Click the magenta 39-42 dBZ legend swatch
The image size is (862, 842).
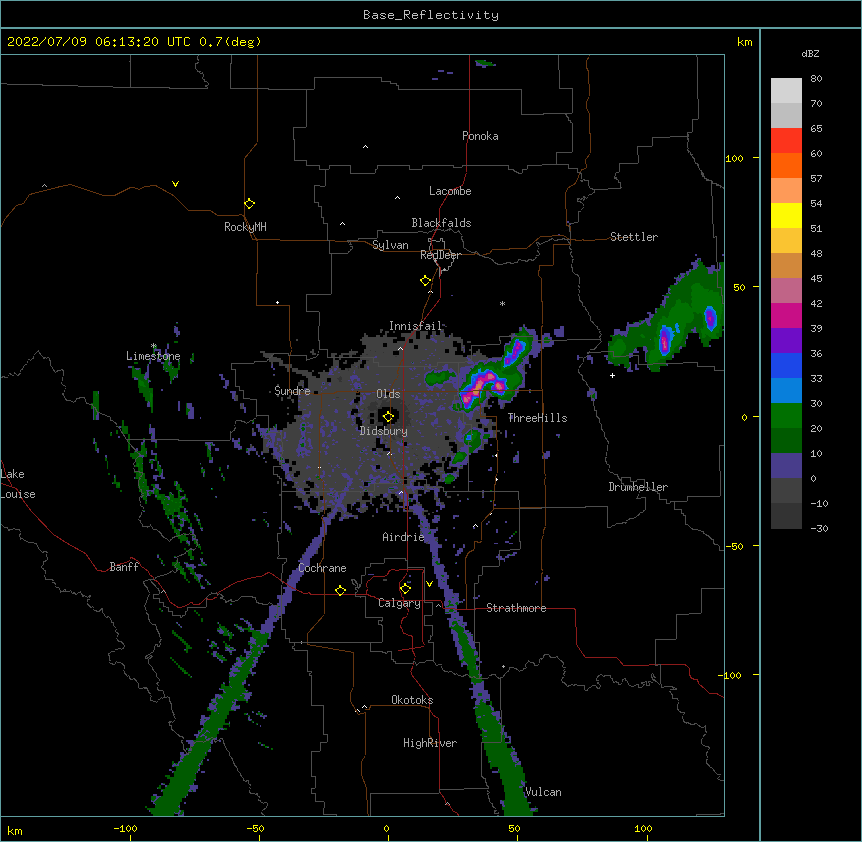(786, 315)
